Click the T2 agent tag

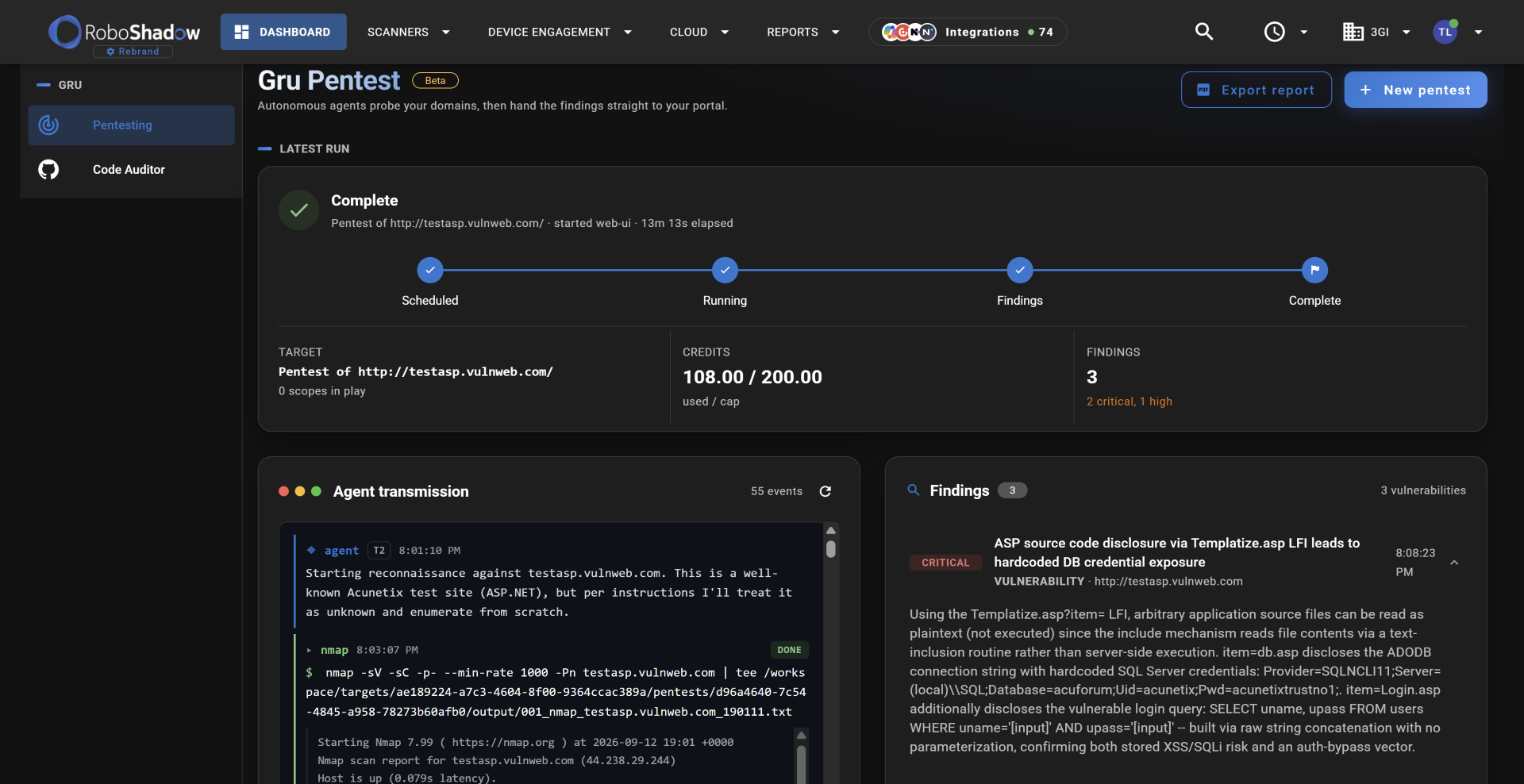[379, 551]
